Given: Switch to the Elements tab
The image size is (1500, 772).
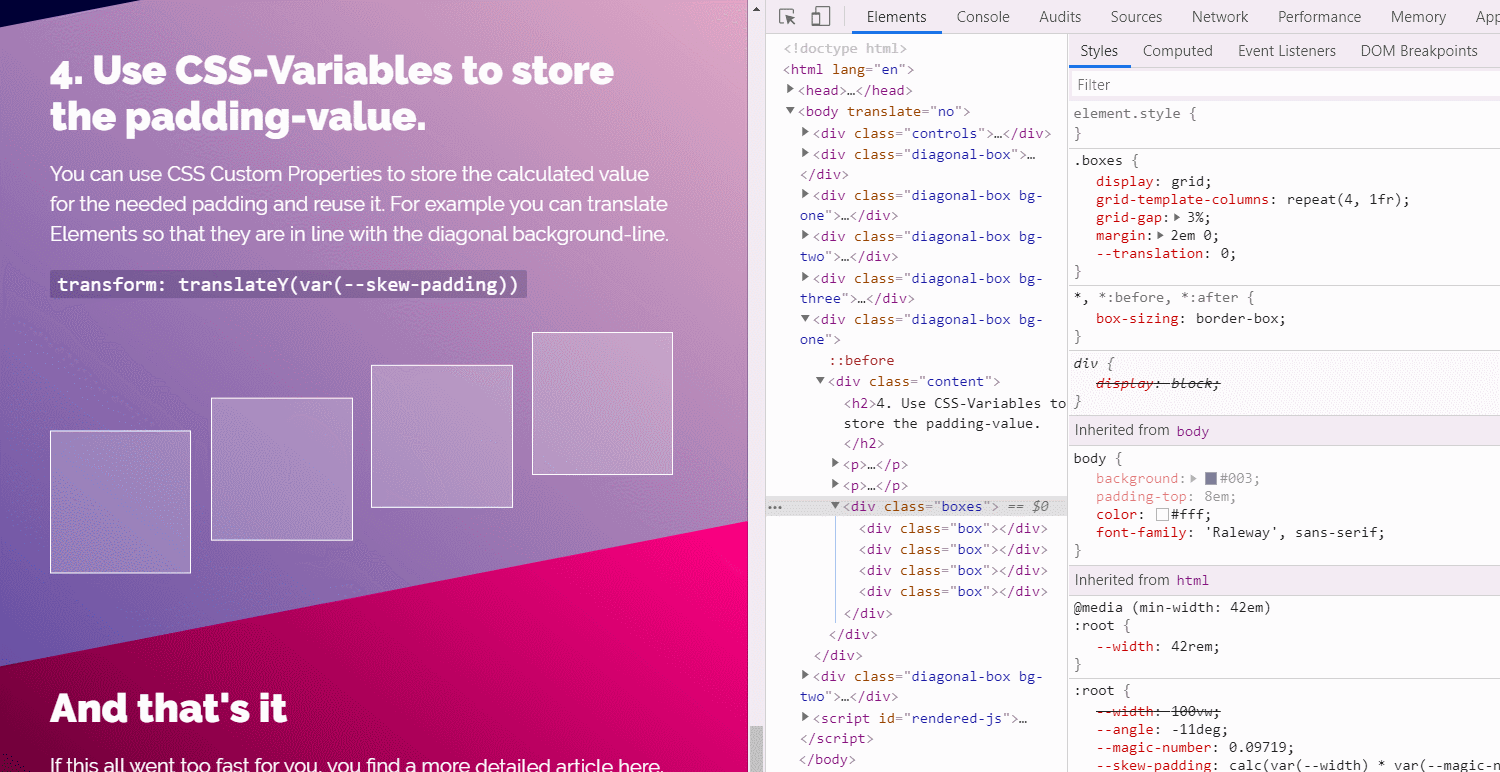Looking at the screenshot, I should 896,17.
